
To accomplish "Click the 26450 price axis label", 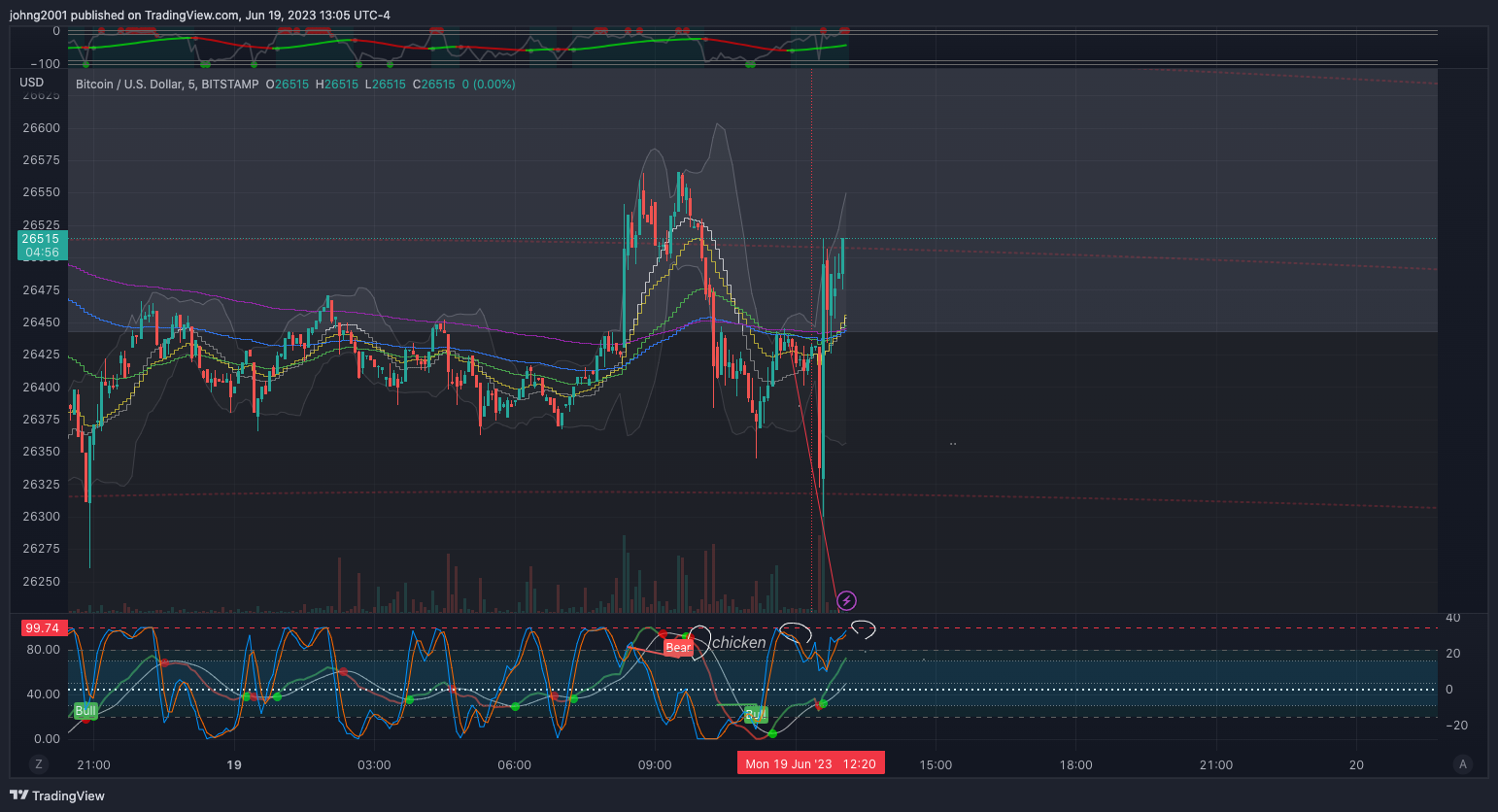I will pos(42,322).
